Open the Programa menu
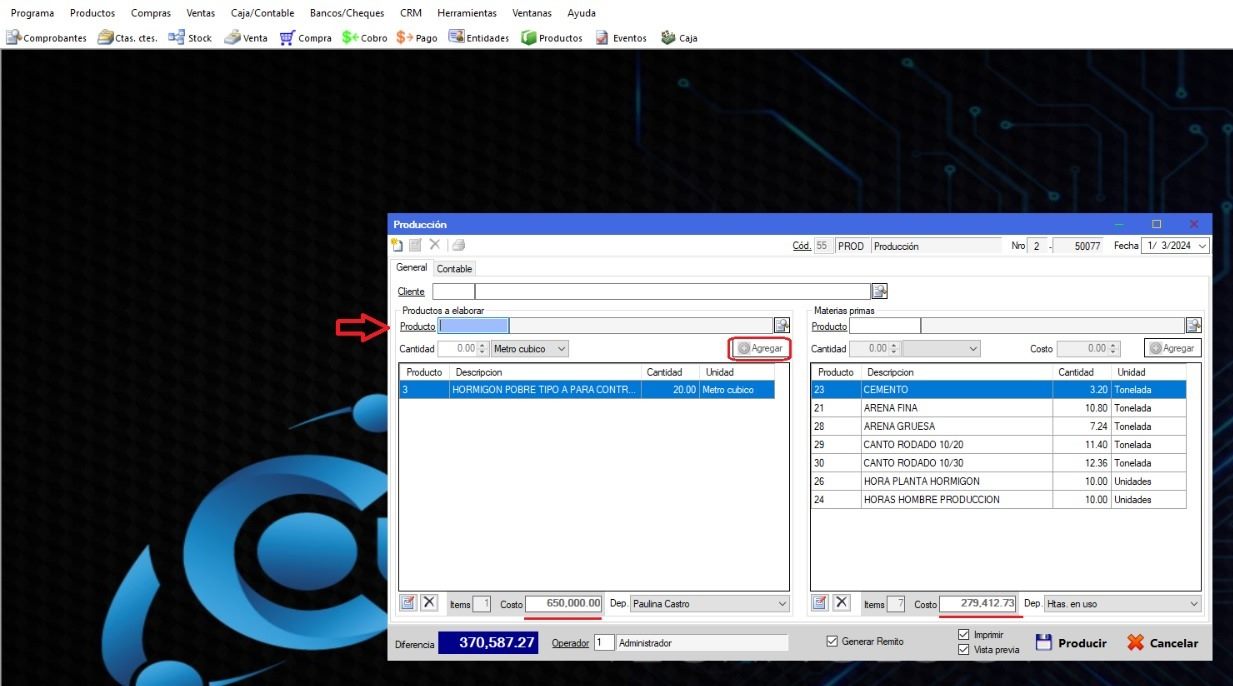1233x686 pixels. [x=32, y=13]
